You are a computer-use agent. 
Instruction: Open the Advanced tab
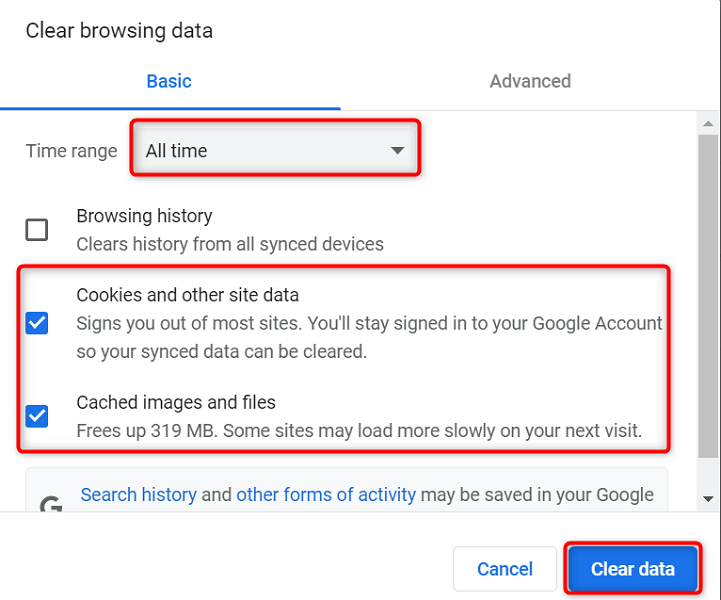pos(530,82)
